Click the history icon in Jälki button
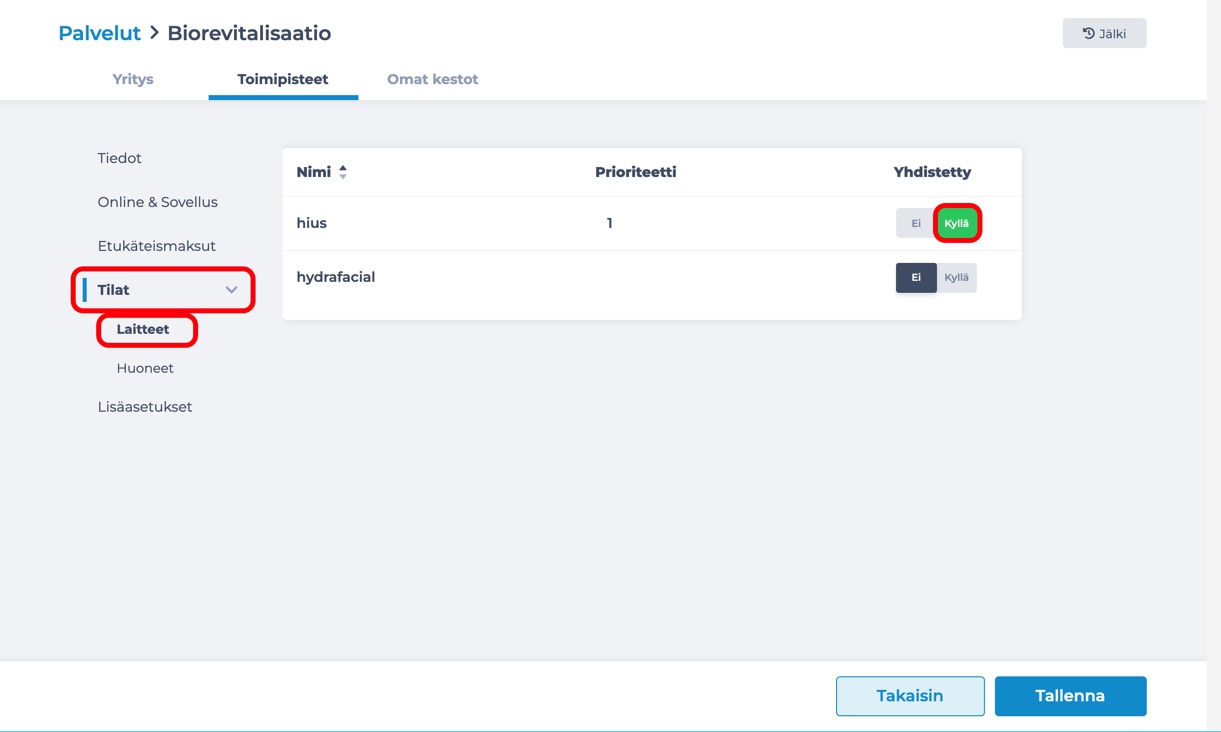 coord(1088,34)
